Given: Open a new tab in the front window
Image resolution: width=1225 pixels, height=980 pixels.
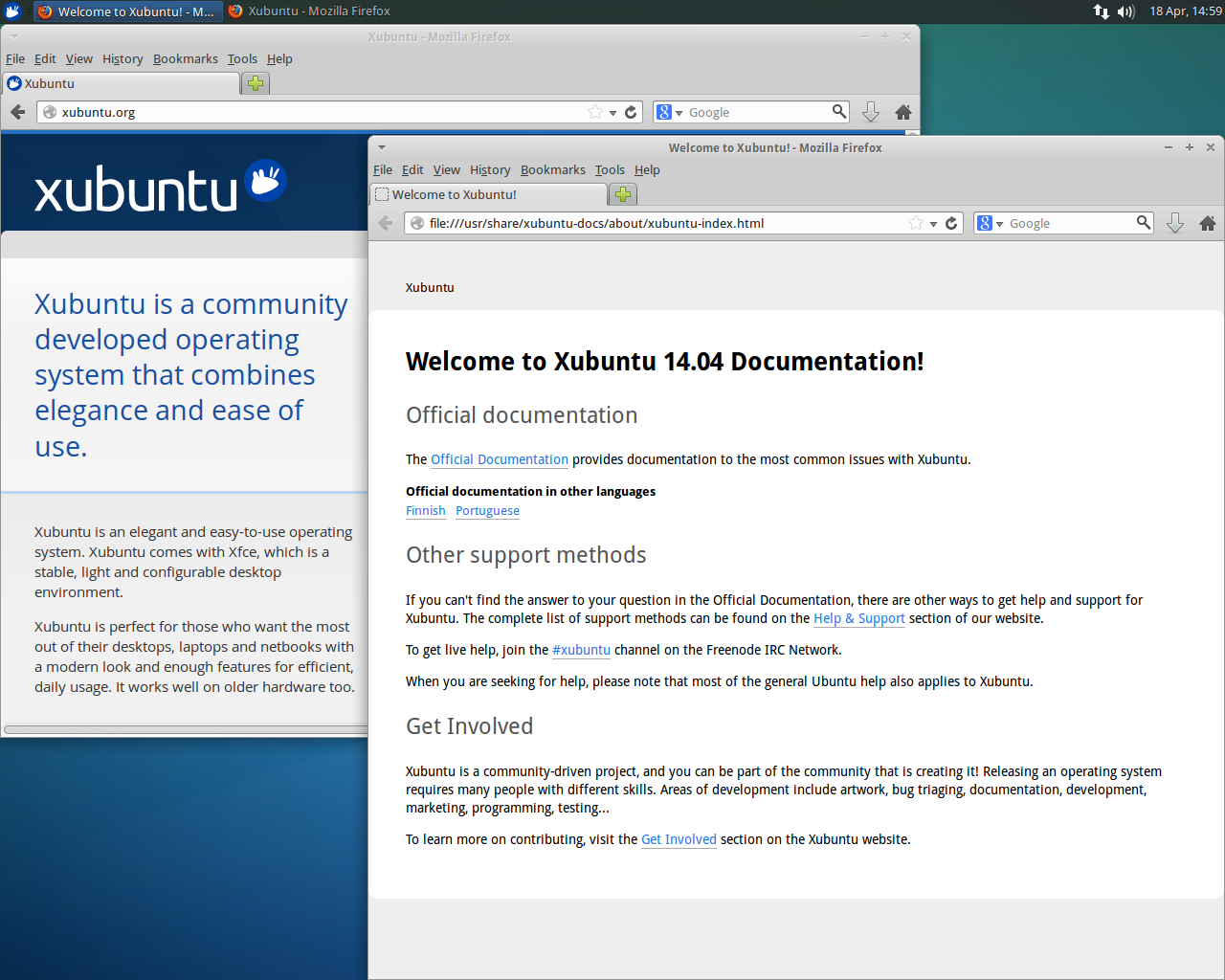Looking at the screenshot, I should coord(623,194).
